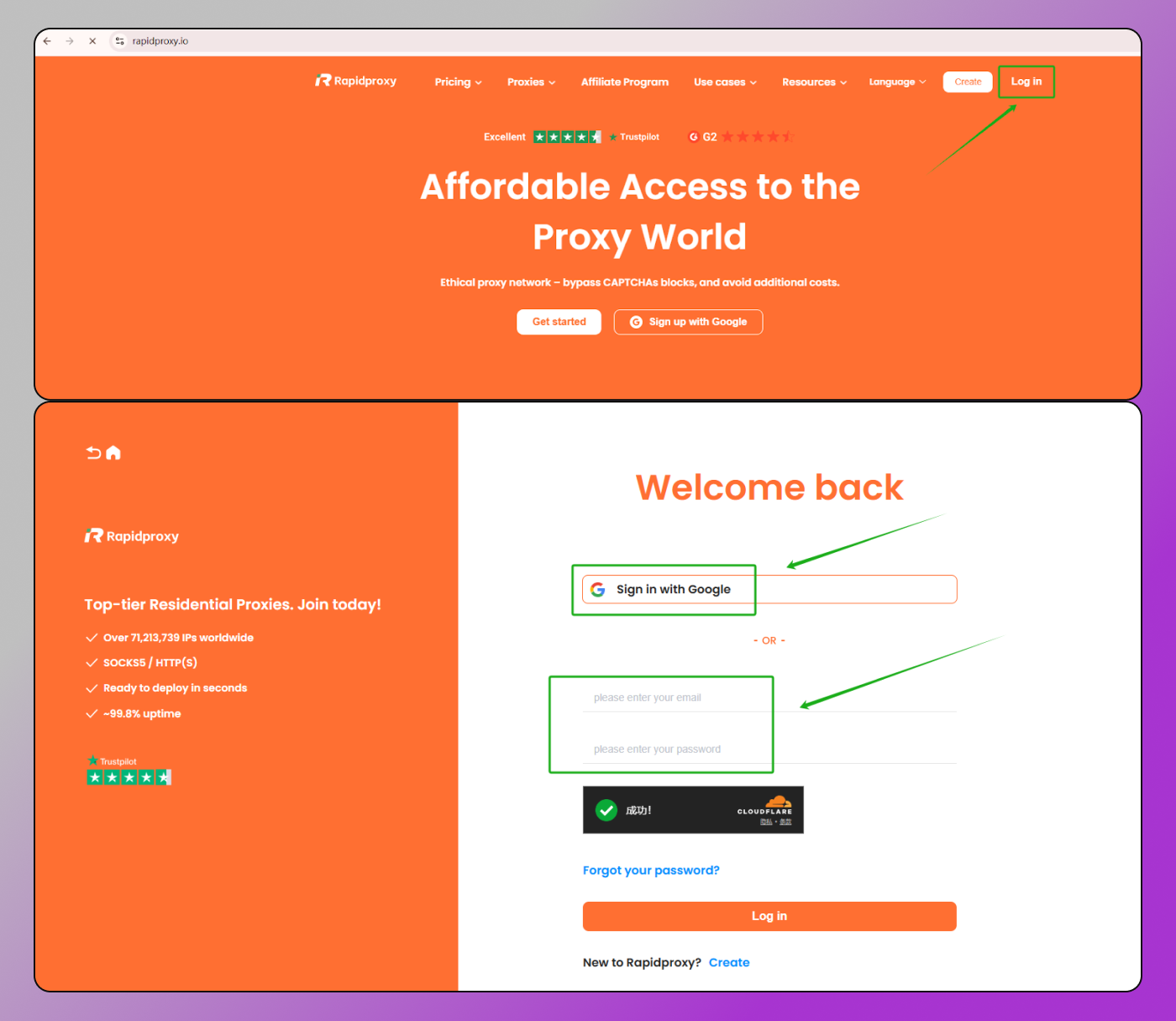Screen dimensions: 1176x1021
Task: Click Log in in the top navigation
Action: point(1026,82)
